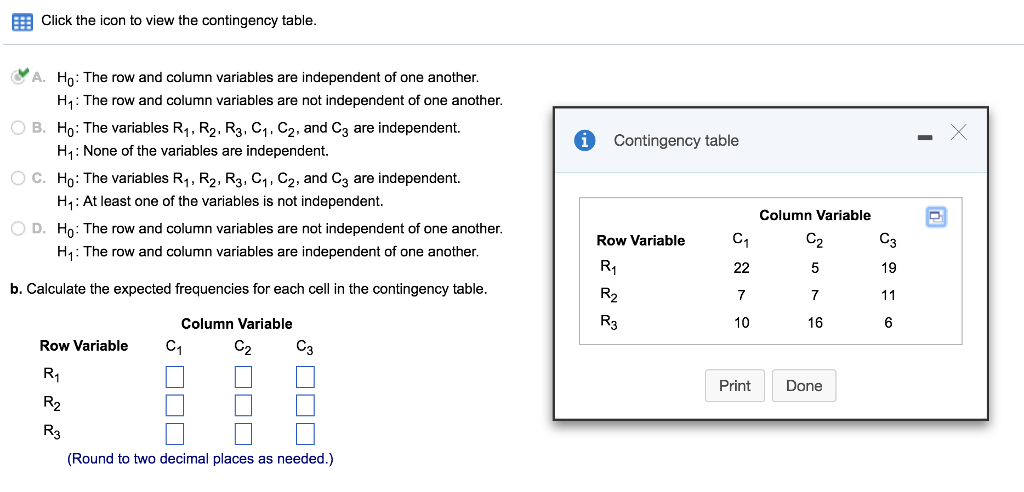
Task: Choose answer option C
Action: (19, 178)
